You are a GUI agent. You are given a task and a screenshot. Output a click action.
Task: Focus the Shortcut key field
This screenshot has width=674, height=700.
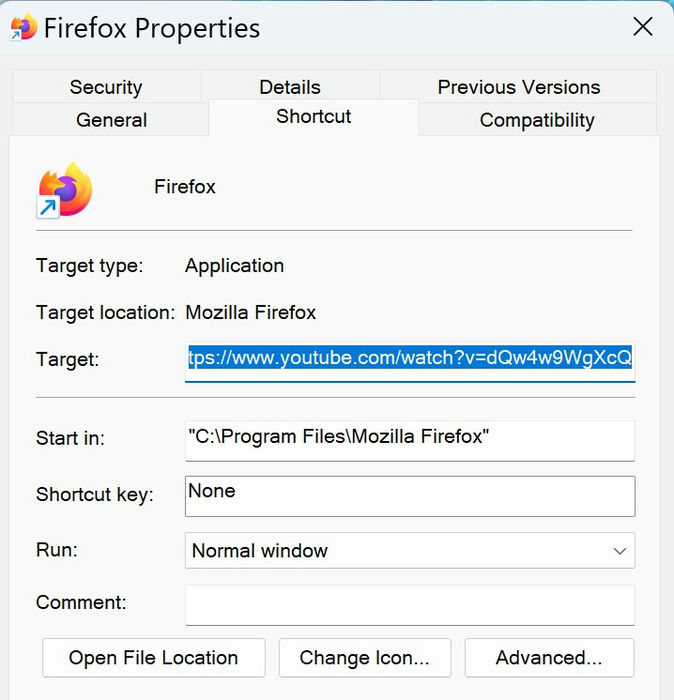click(x=410, y=496)
